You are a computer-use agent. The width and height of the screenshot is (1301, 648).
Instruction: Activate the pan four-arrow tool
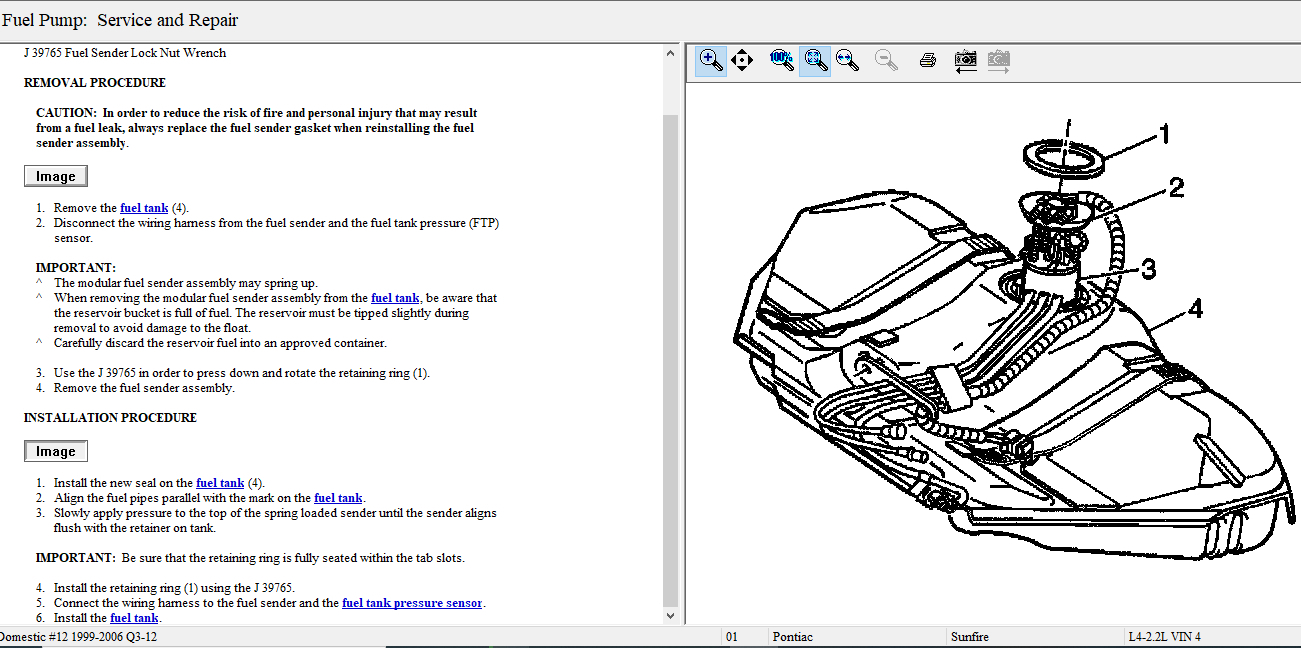[x=742, y=60]
